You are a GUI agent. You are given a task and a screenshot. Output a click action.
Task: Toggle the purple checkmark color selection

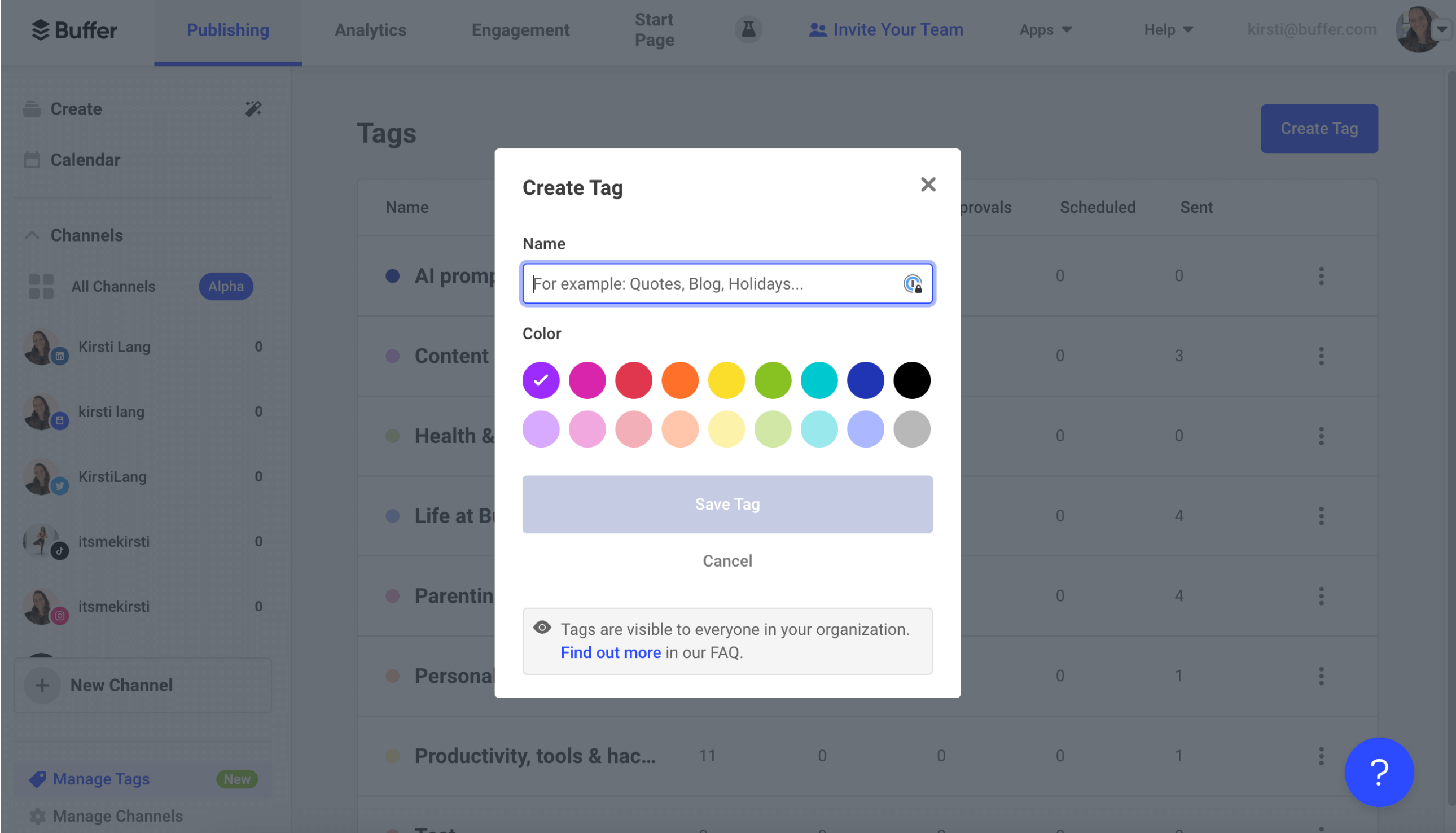pyautogui.click(x=540, y=380)
